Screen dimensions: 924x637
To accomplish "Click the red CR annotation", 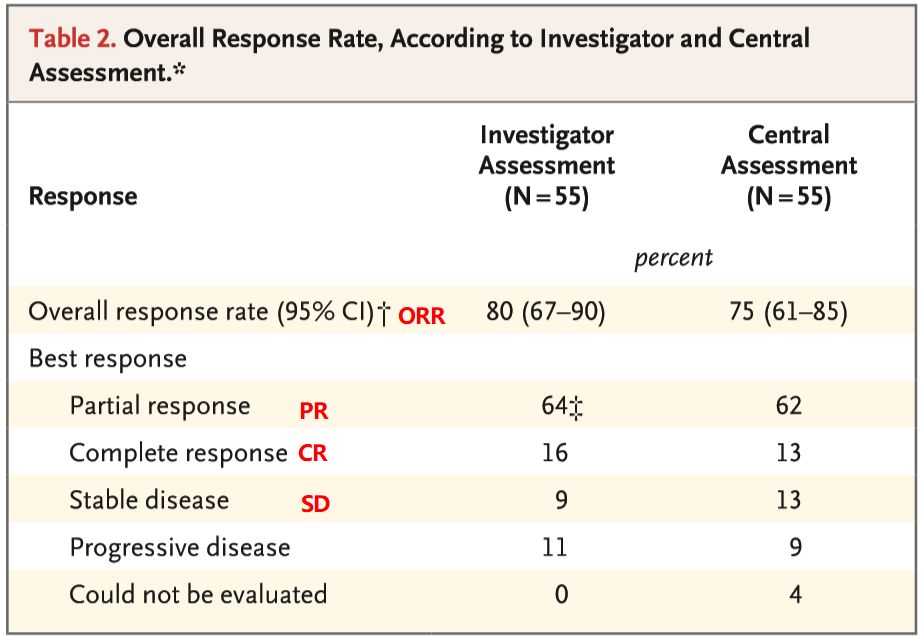I will point(312,454).
